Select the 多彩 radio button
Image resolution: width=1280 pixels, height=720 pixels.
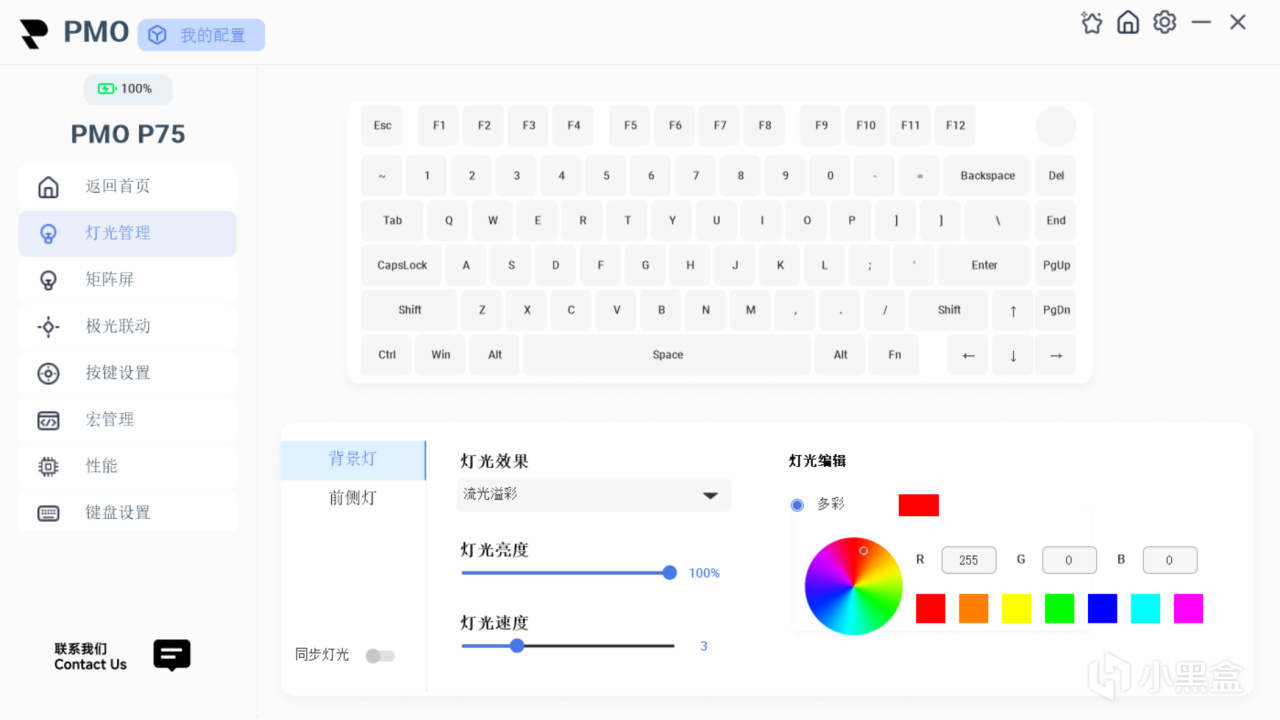click(x=797, y=505)
